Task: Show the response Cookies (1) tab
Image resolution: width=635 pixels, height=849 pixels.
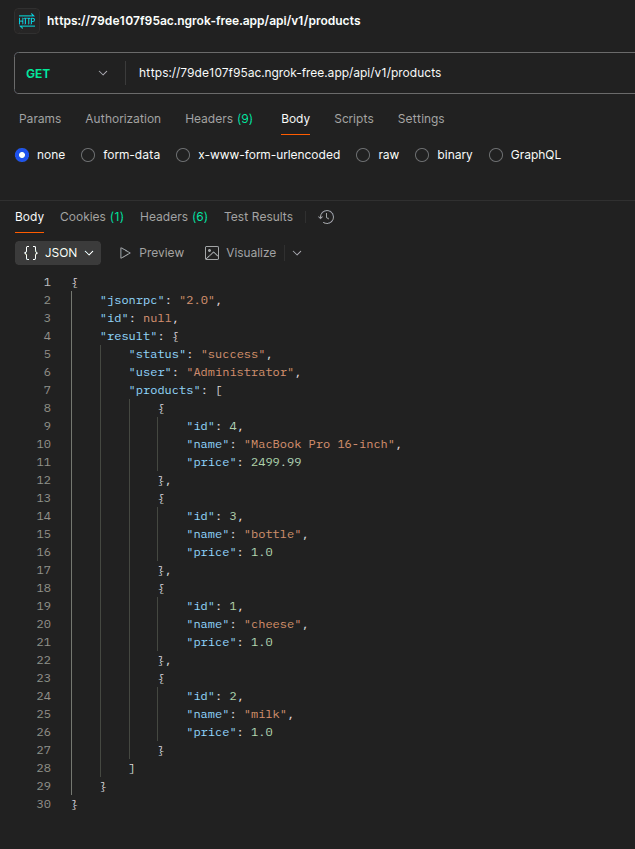Action: coord(92,217)
